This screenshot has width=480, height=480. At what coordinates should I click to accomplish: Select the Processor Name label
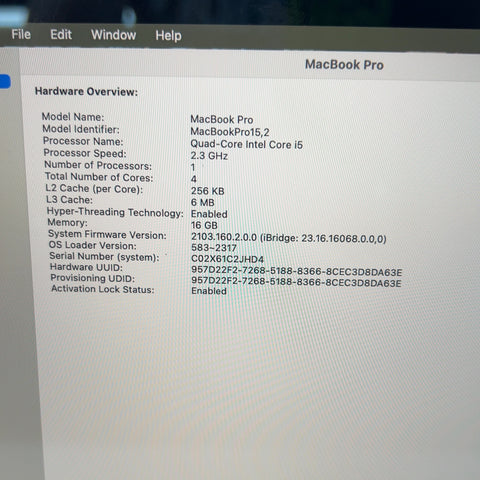[83, 141]
